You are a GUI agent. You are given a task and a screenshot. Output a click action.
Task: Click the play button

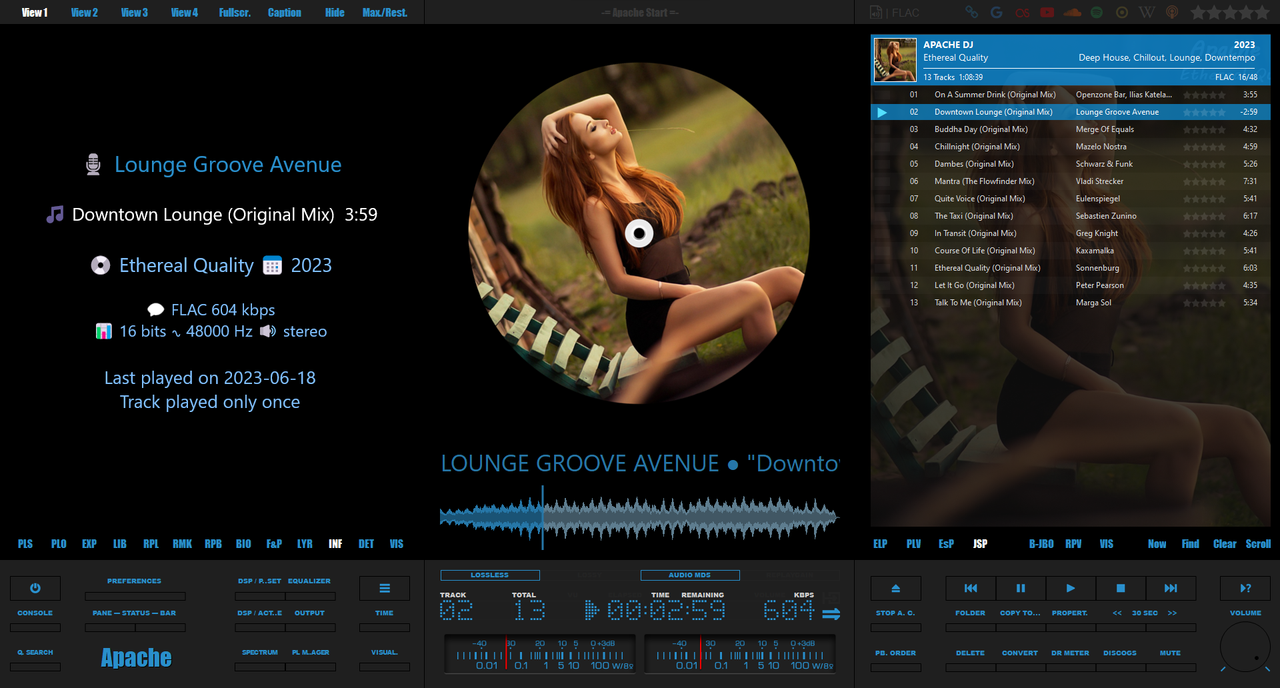[1070, 588]
